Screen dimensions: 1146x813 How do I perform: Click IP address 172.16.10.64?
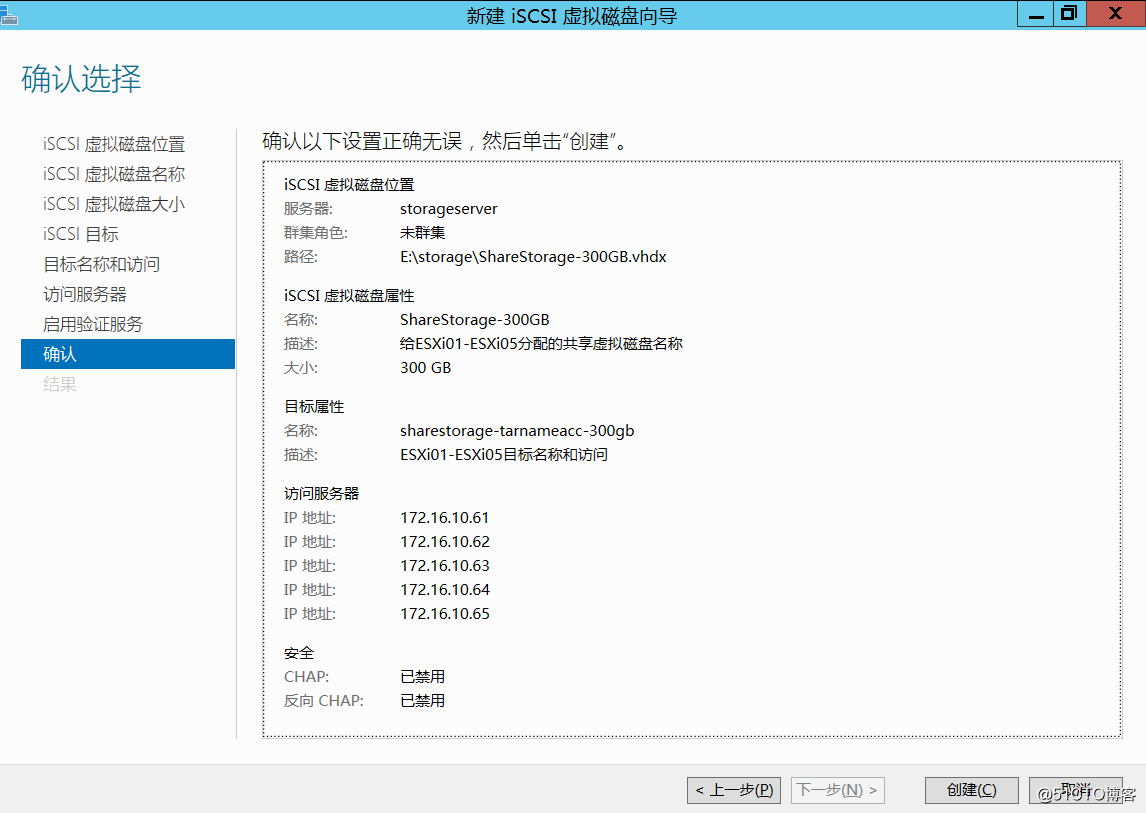pos(444,589)
